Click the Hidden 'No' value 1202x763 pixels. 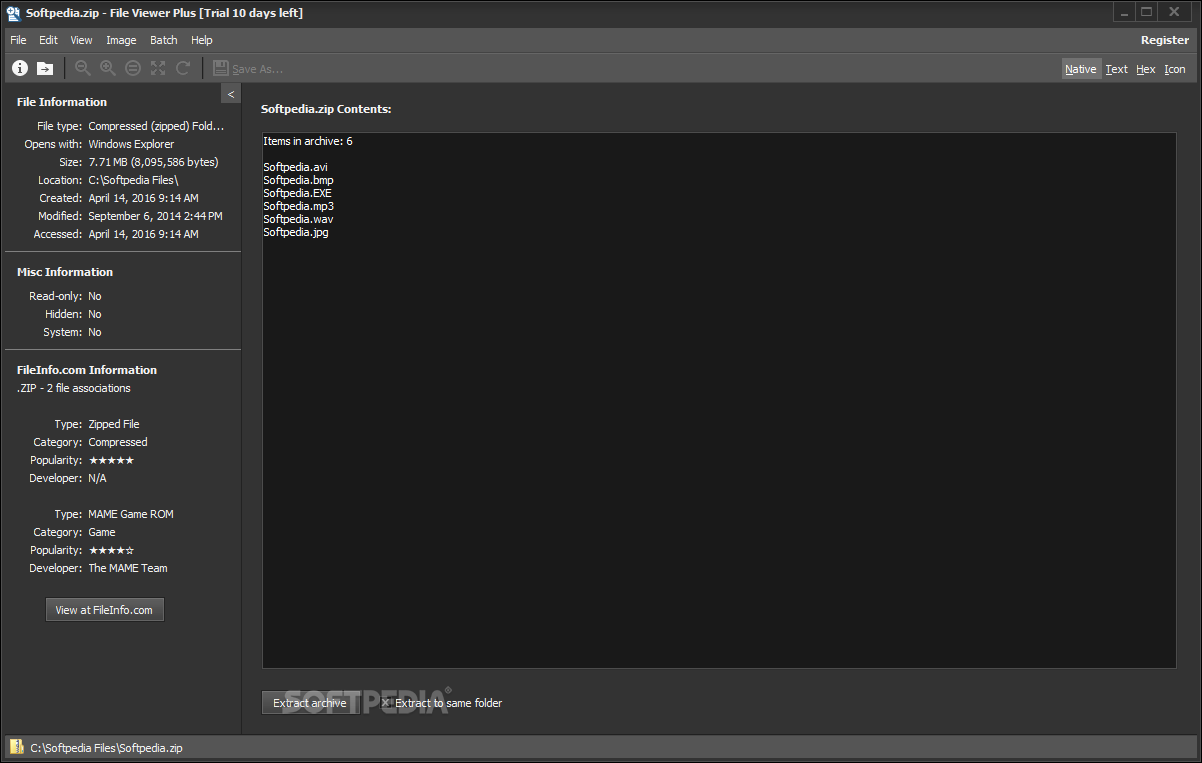point(95,314)
